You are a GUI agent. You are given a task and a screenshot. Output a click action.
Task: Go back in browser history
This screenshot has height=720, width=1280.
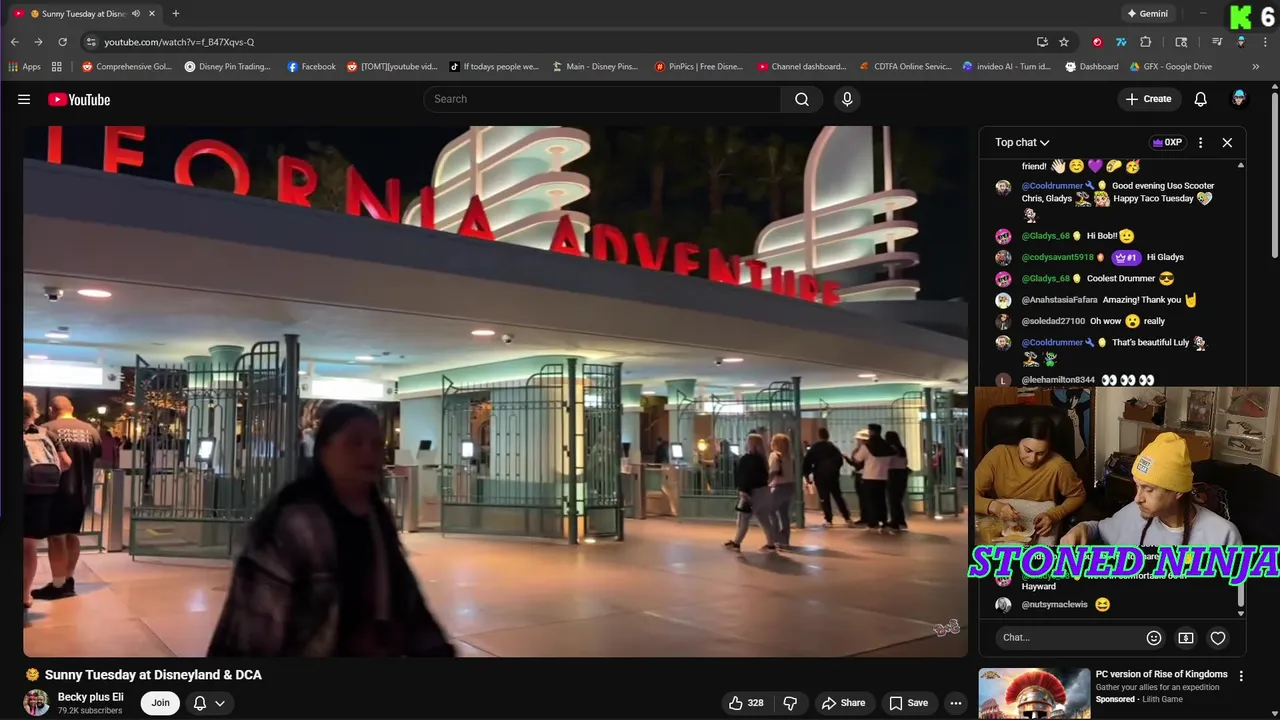pyautogui.click(x=15, y=42)
